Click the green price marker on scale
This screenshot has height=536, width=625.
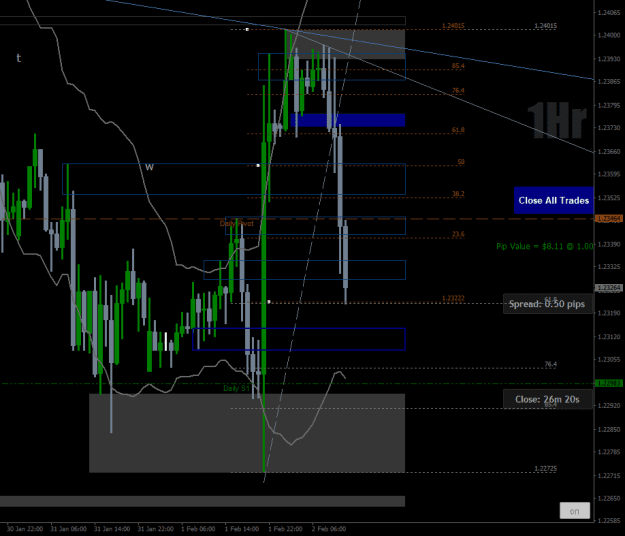(x=608, y=383)
